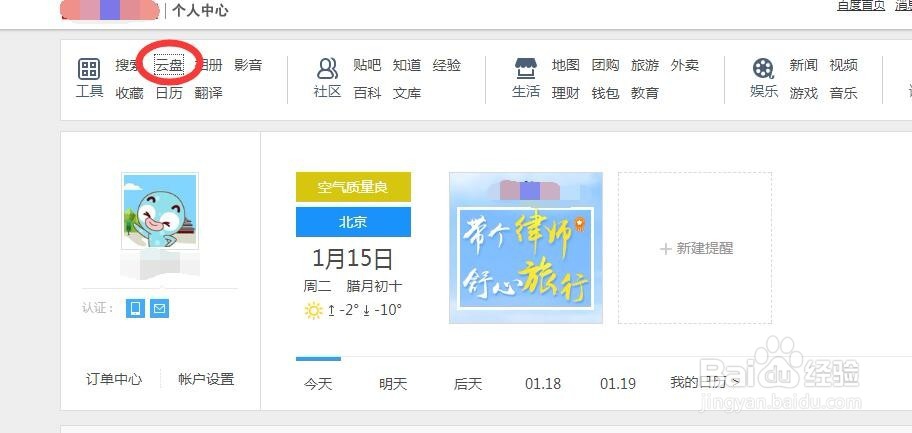
Task: Open 贴吧 in community section
Action: click(367, 65)
